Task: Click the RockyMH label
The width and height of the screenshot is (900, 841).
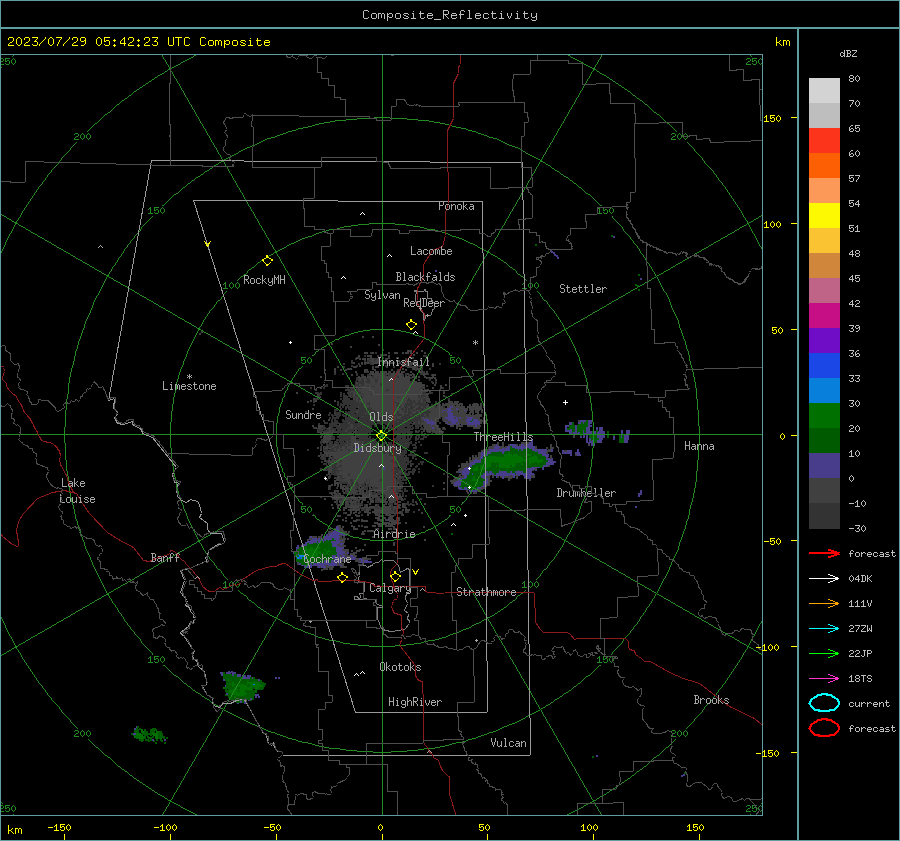Action: [x=264, y=280]
